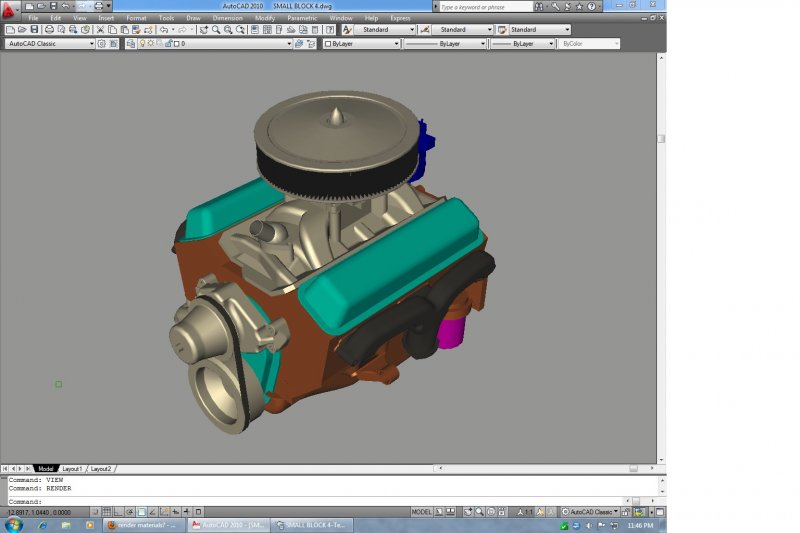The width and height of the screenshot is (800, 533).
Task: Click the AutoCAD application menu logo
Action: point(10,9)
